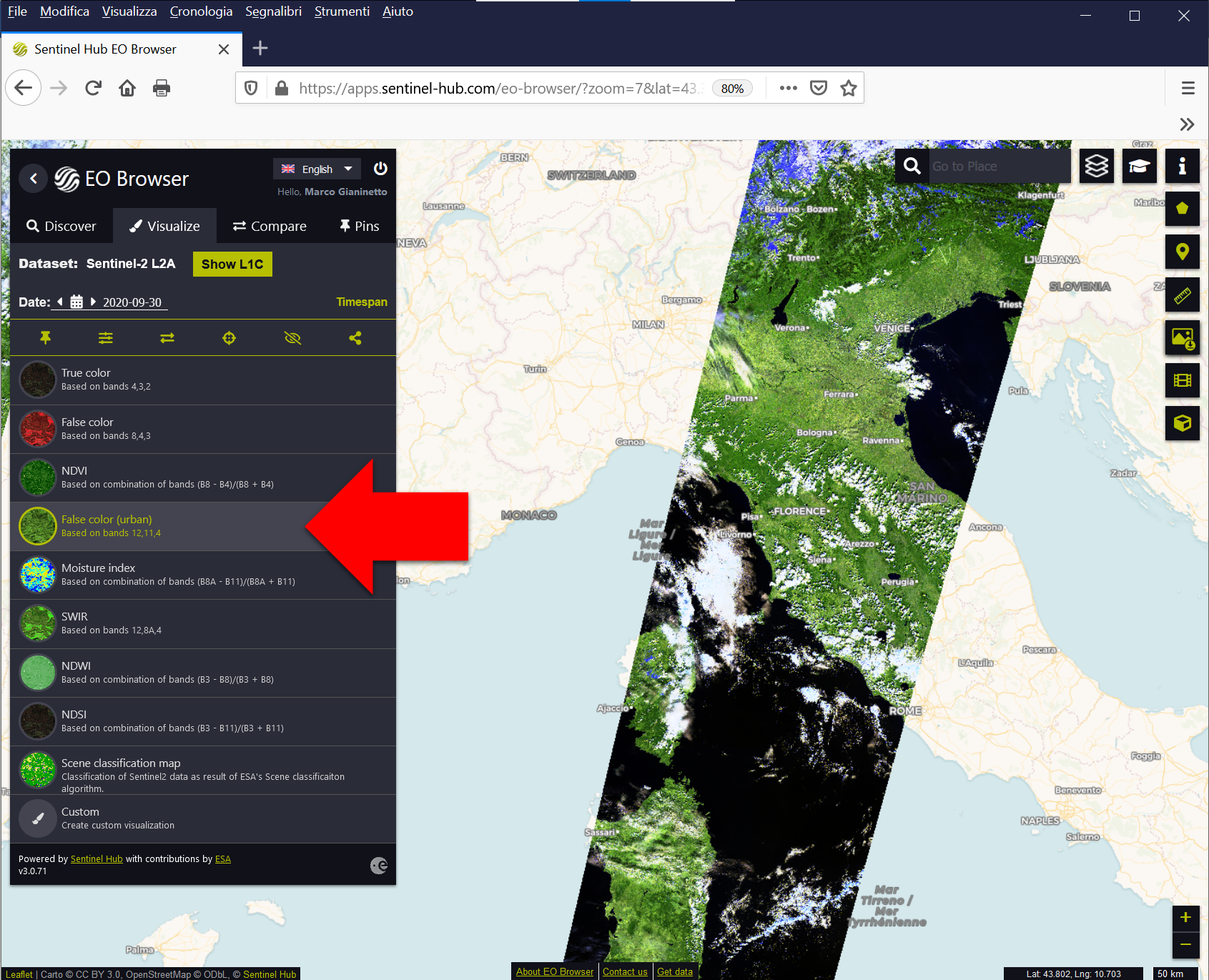Select the SWIR visualization layer

pyautogui.click(x=203, y=623)
